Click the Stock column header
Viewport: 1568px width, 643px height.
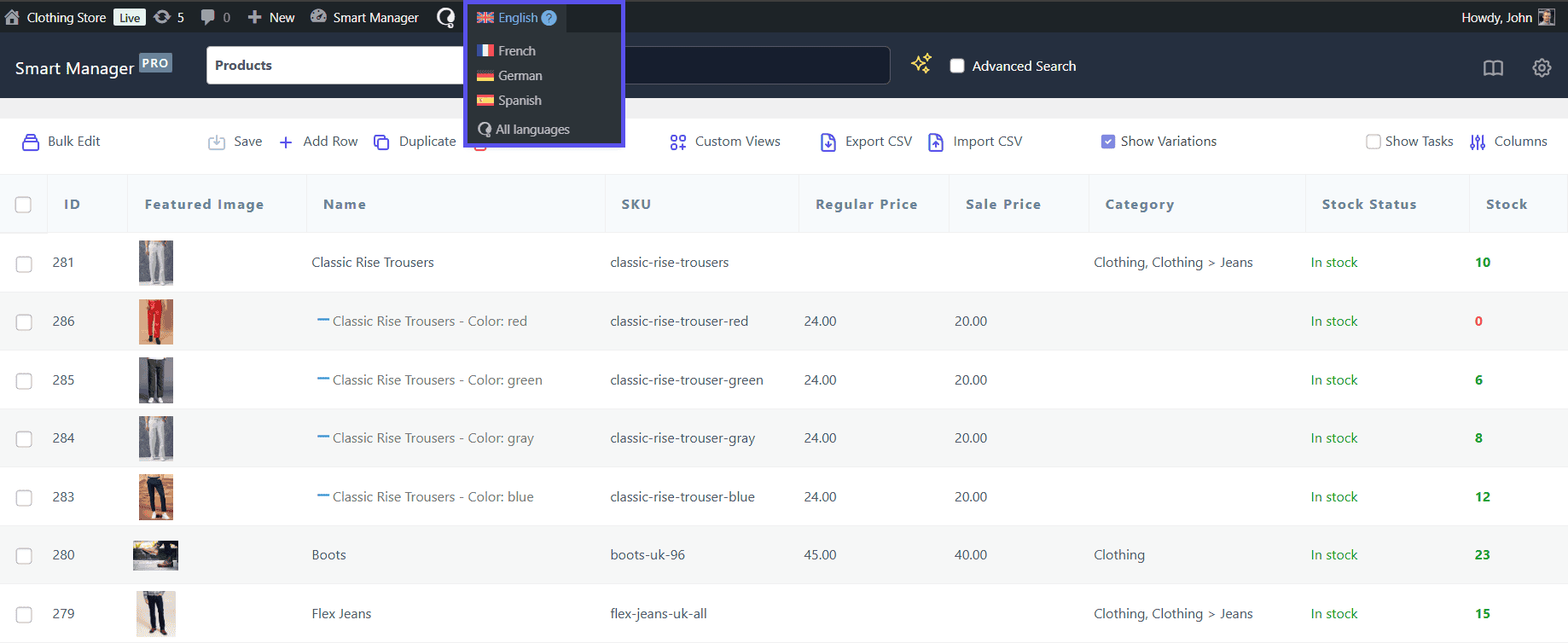pos(1507,205)
